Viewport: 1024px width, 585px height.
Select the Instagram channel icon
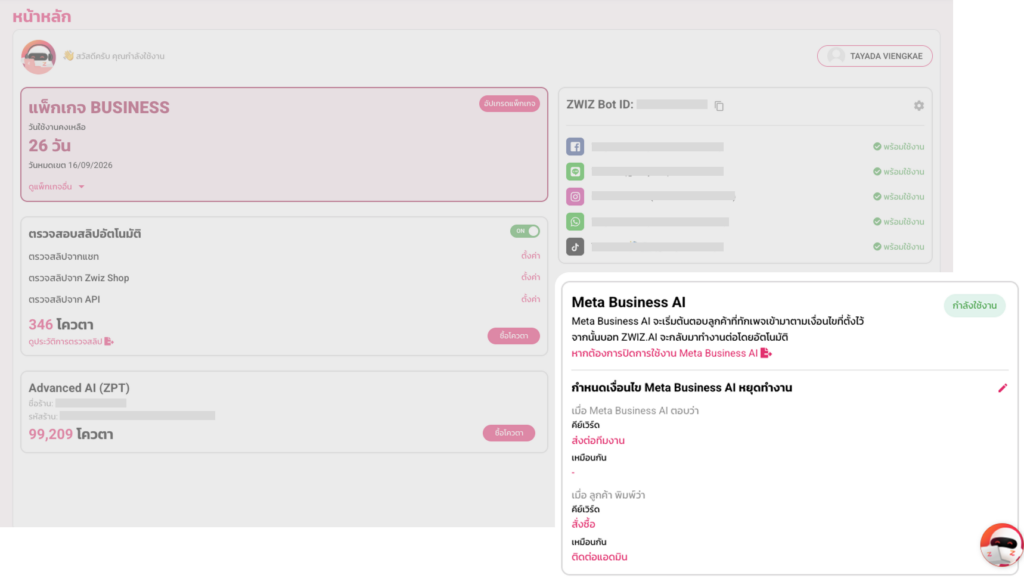[575, 197]
